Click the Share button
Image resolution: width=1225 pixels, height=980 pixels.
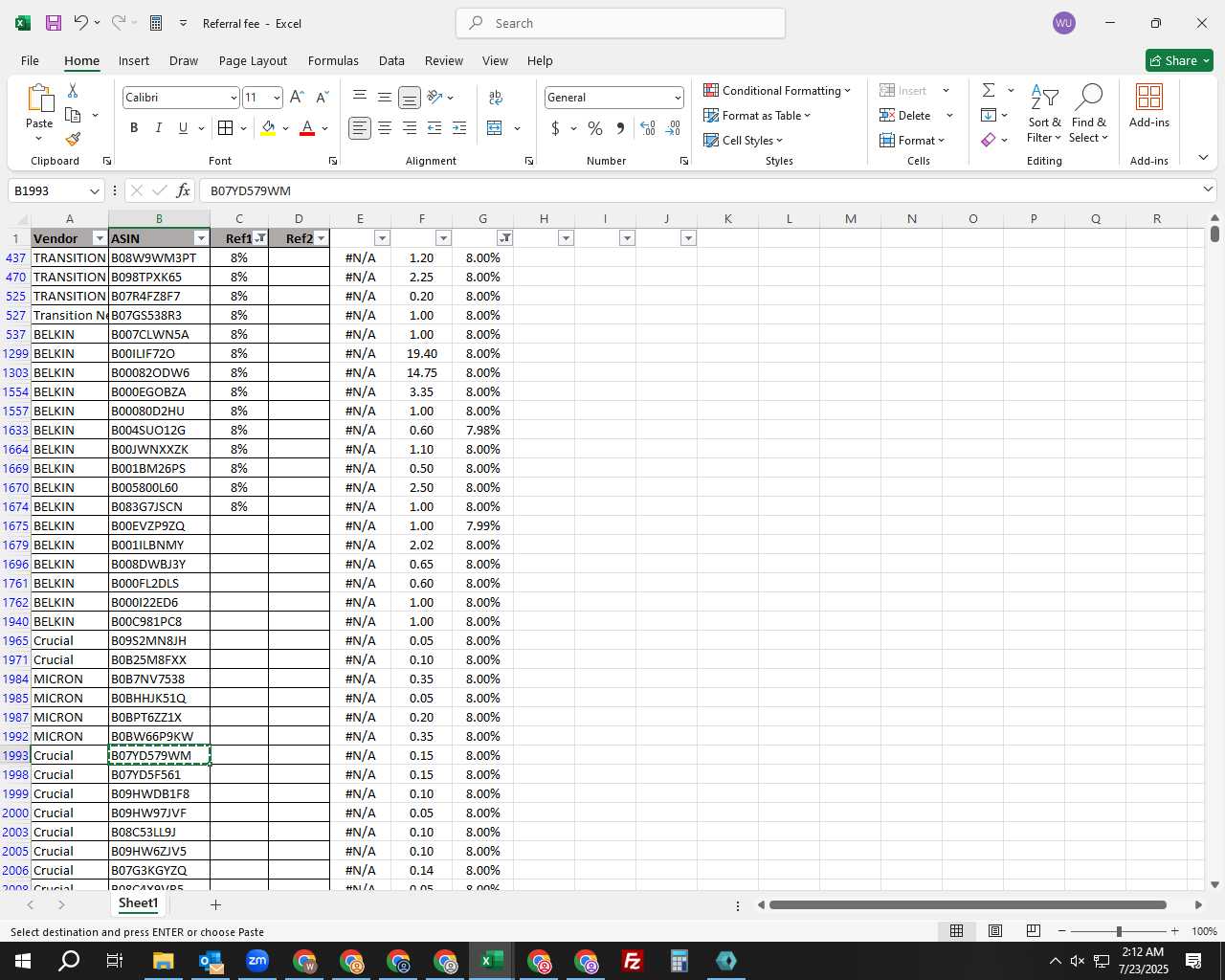click(x=1179, y=60)
